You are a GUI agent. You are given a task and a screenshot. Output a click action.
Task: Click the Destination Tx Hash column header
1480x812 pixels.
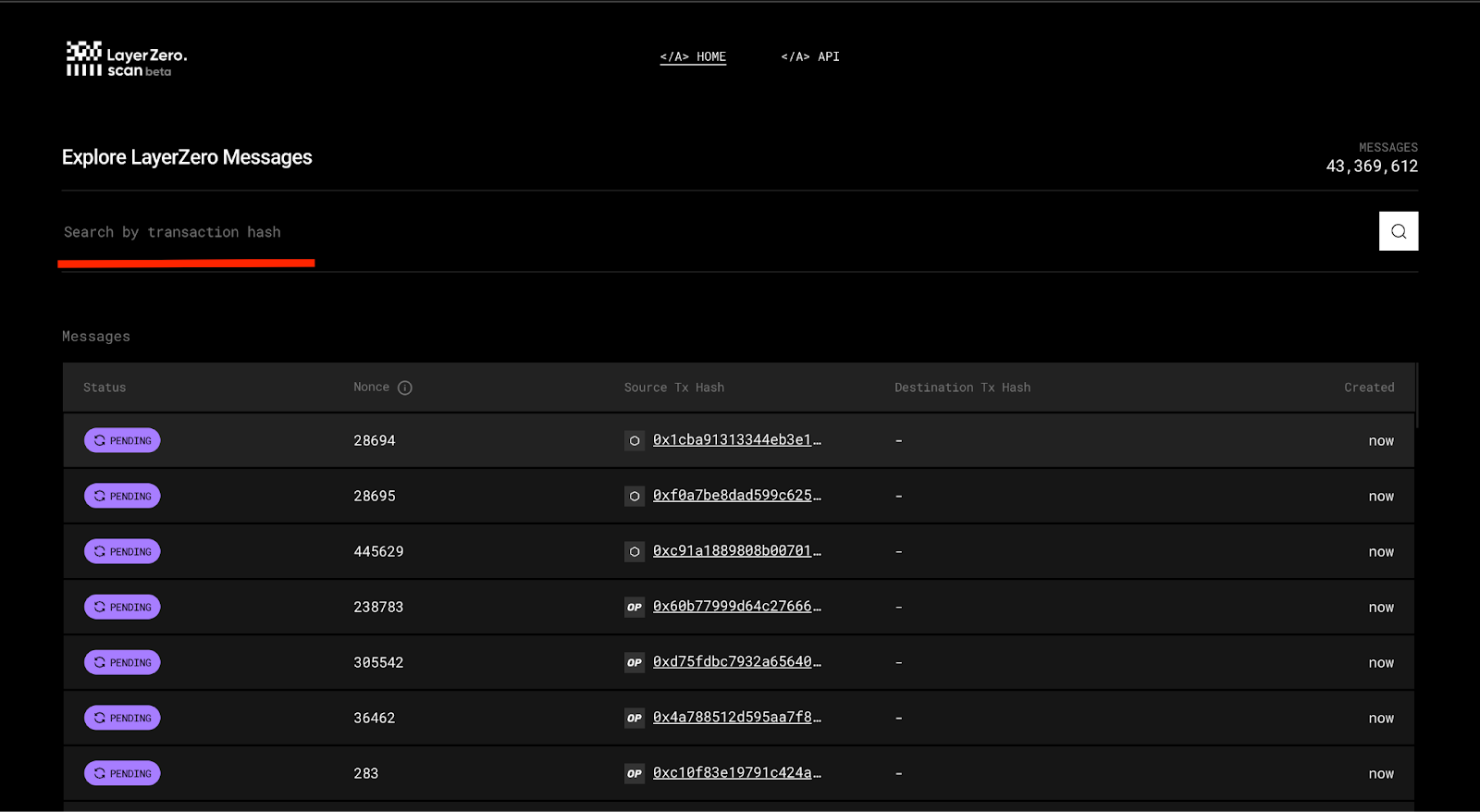(x=963, y=388)
